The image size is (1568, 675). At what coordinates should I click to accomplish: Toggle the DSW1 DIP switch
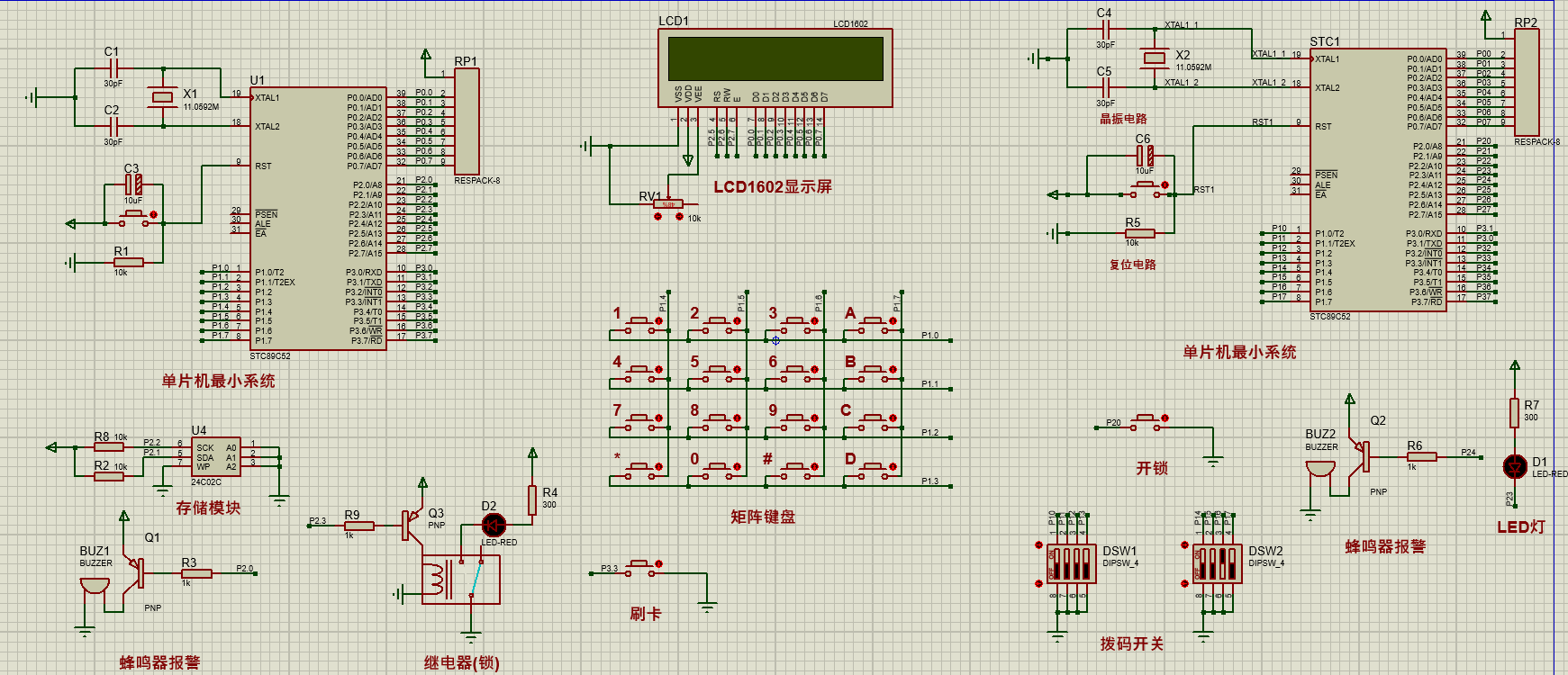tap(1071, 563)
